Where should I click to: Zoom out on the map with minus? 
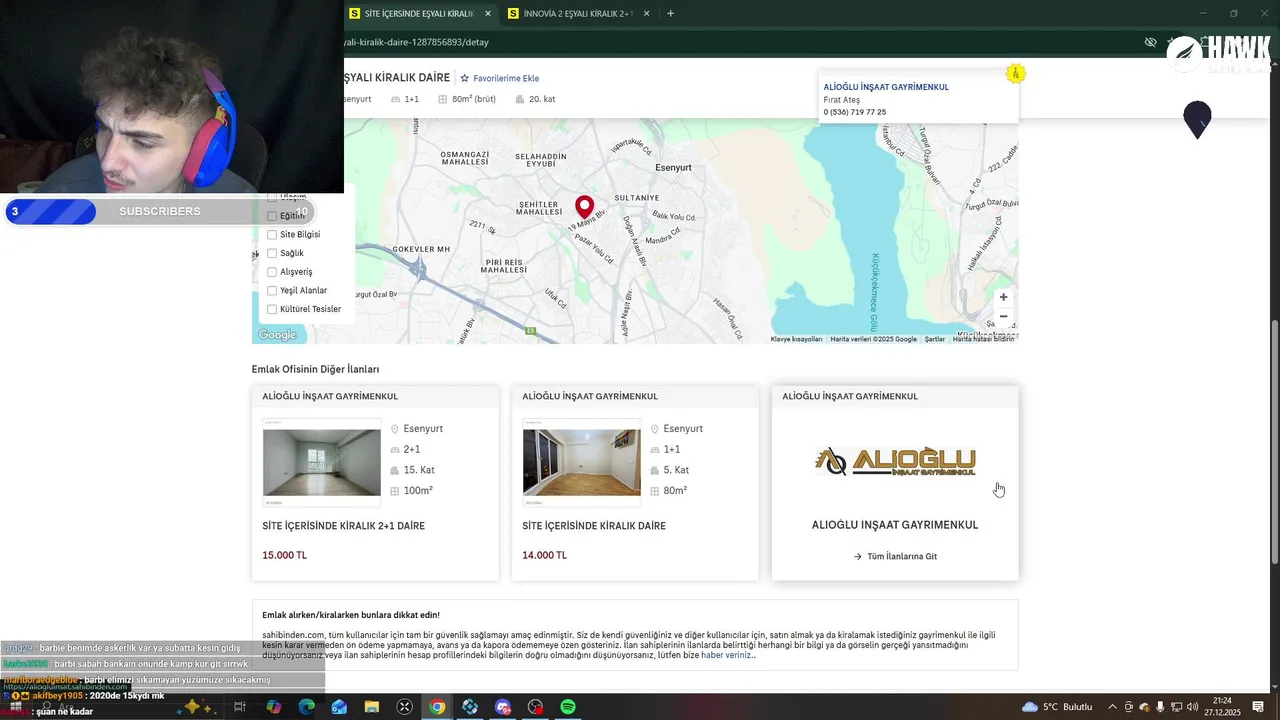(1003, 317)
